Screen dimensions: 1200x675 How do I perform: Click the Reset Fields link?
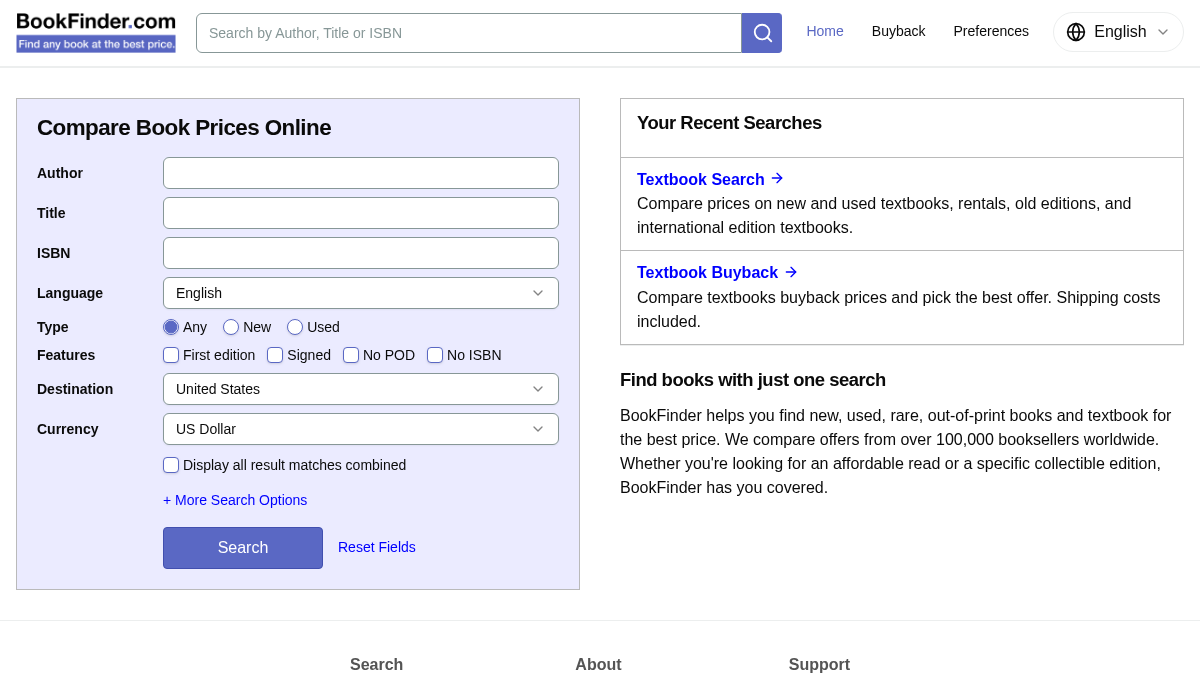pyautogui.click(x=377, y=547)
